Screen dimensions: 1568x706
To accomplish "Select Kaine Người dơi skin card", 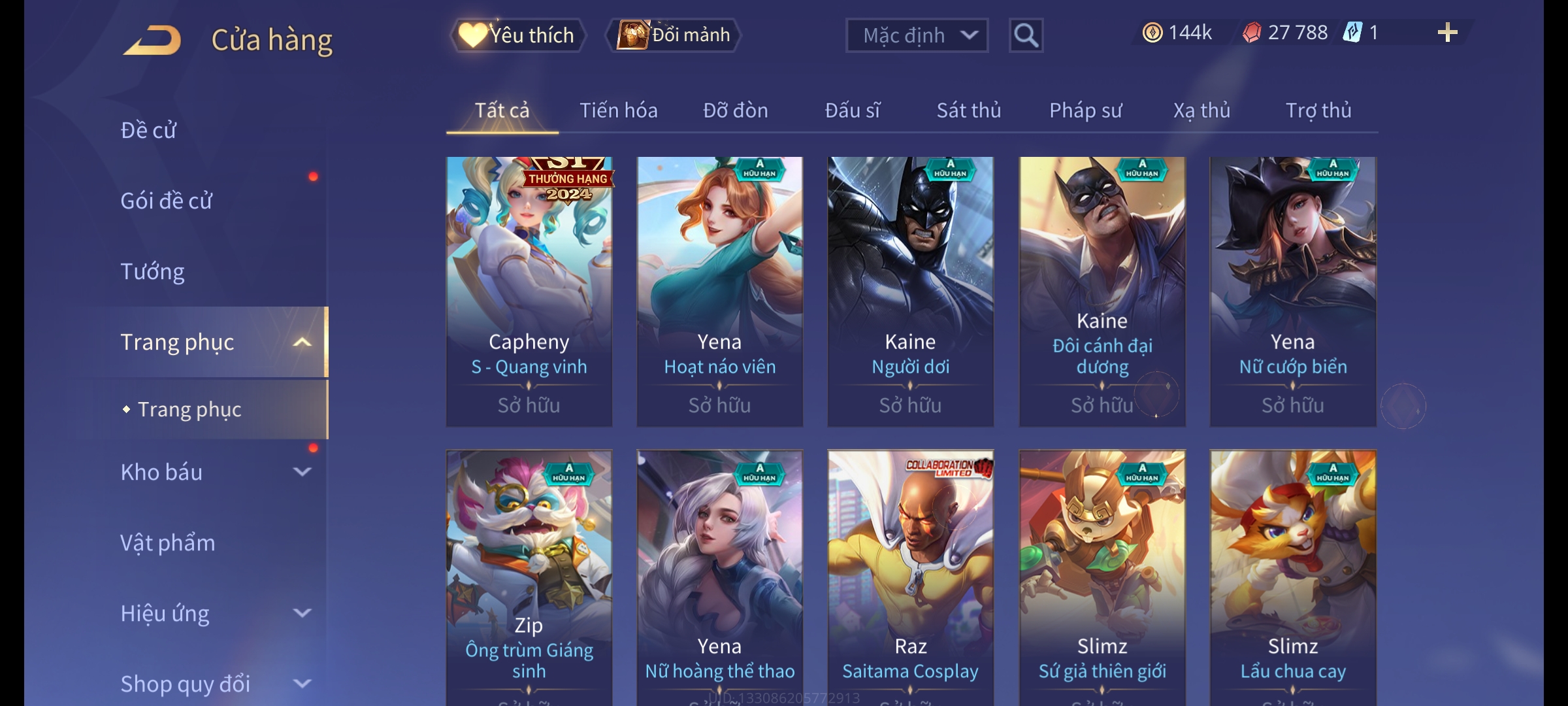I will pyautogui.click(x=910, y=292).
